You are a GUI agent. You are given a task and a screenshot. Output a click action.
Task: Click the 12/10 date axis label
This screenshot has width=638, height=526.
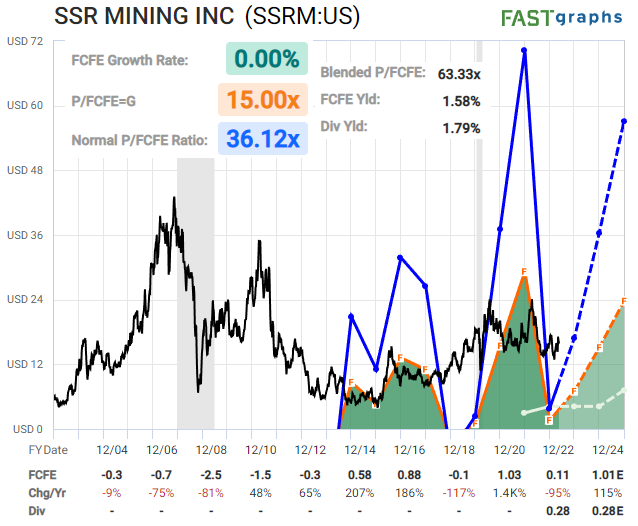(261, 450)
